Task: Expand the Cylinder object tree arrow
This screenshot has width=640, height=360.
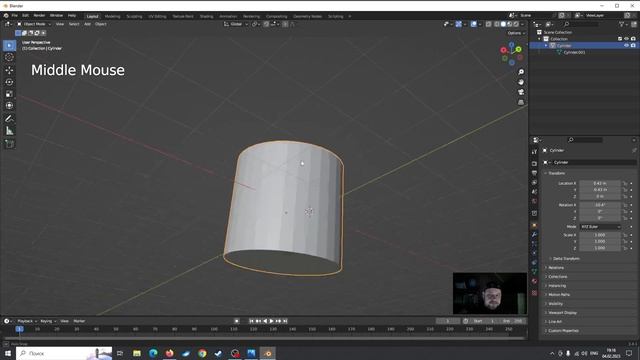Action: (546, 45)
